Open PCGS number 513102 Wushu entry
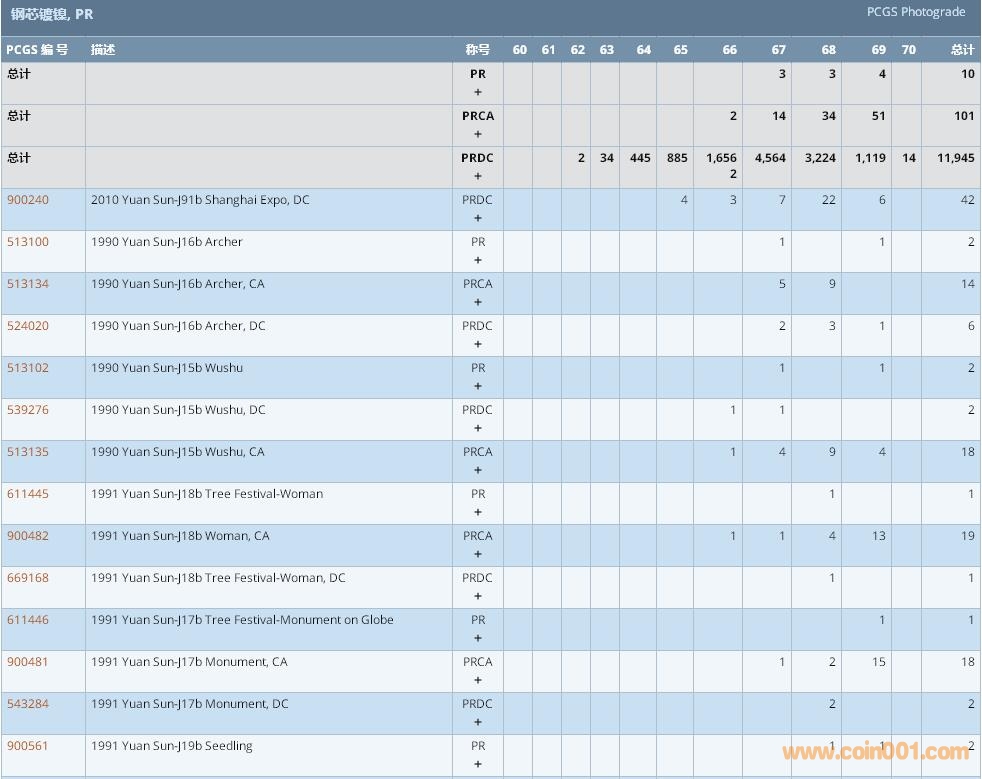982x779 pixels. (x=27, y=368)
